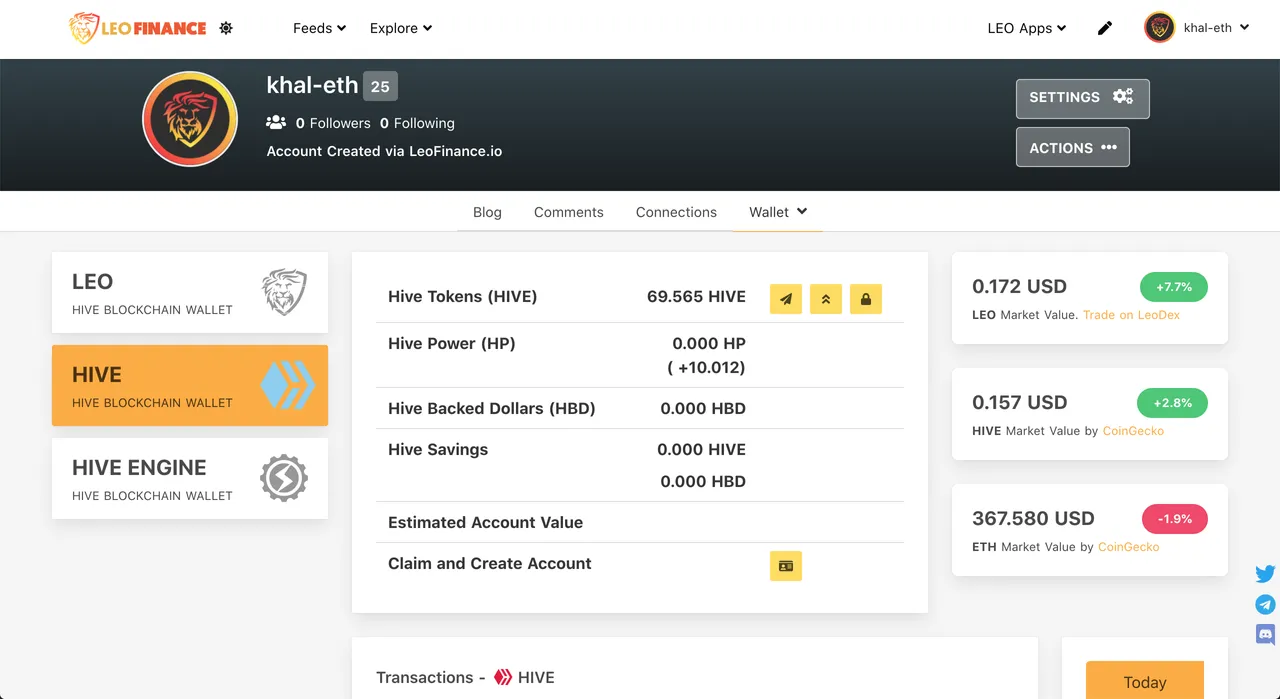Image resolution: width=1280 pixels, height=699 pixels.
Task: Click the pencil write-post icon
Action: coord(1105,28)
